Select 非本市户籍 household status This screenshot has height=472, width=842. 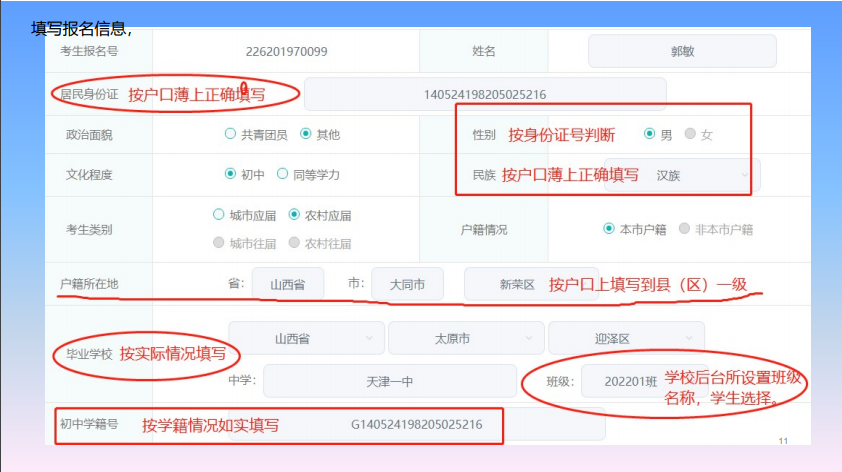click(x=685, y=229)
